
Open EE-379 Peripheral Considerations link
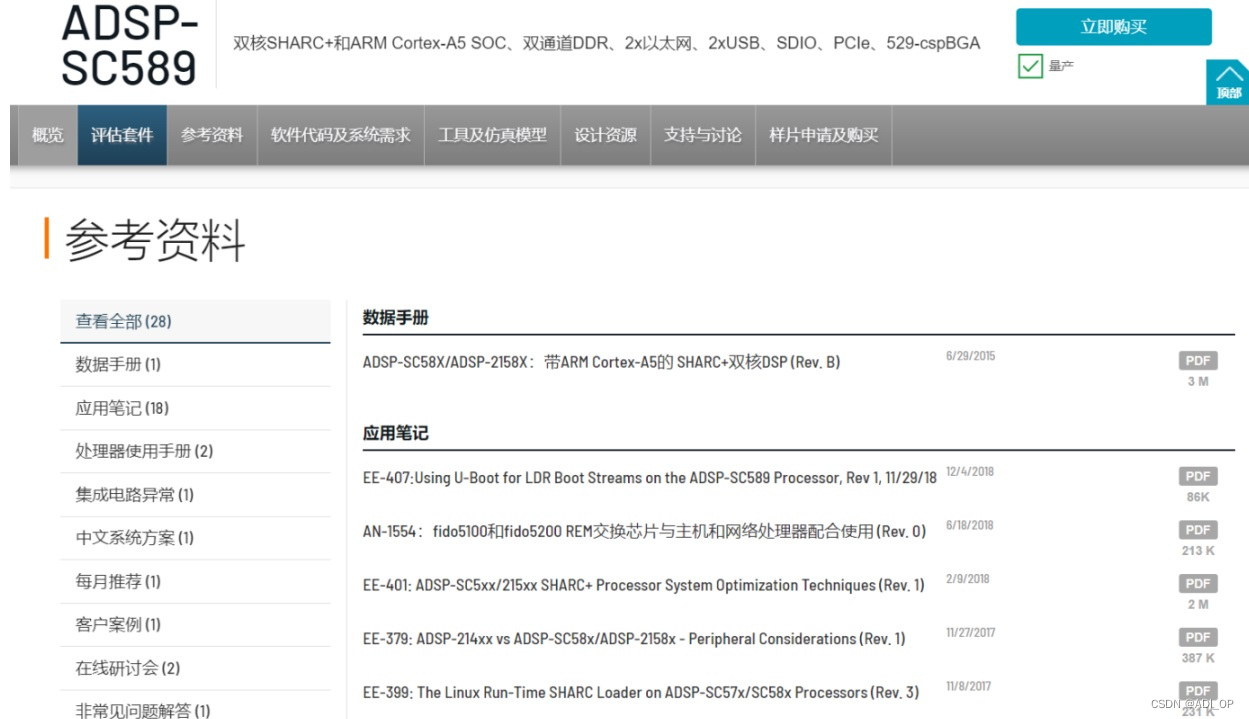coord(634,638)
